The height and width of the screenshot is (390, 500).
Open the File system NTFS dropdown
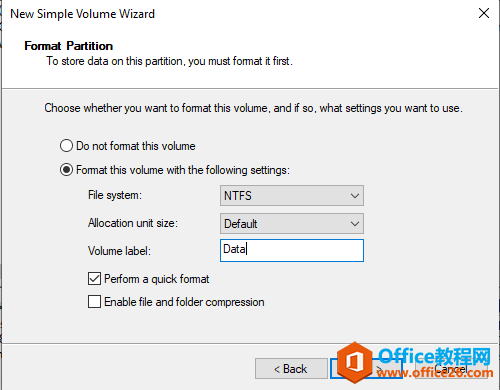point(292,196)
